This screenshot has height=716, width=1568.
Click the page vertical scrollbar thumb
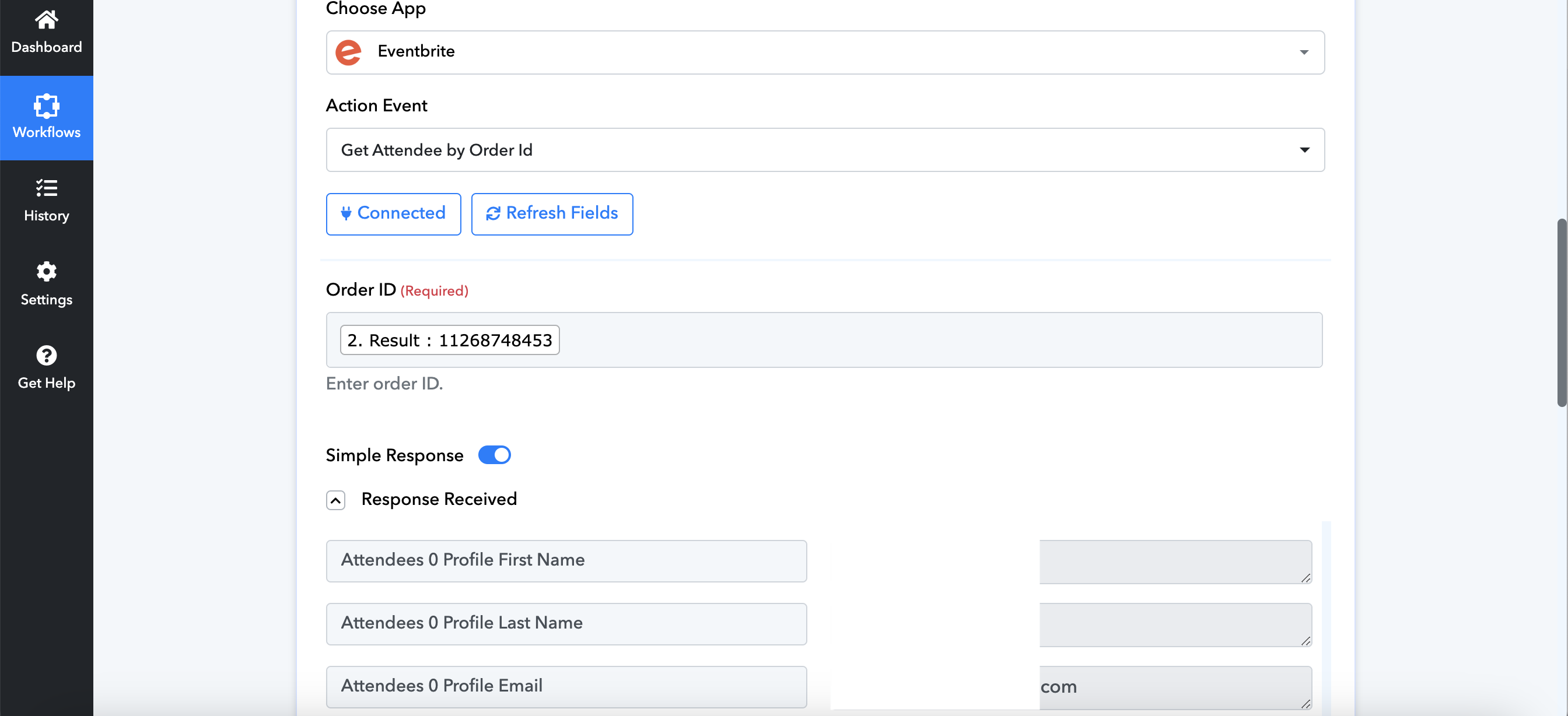pos(1562,313)
